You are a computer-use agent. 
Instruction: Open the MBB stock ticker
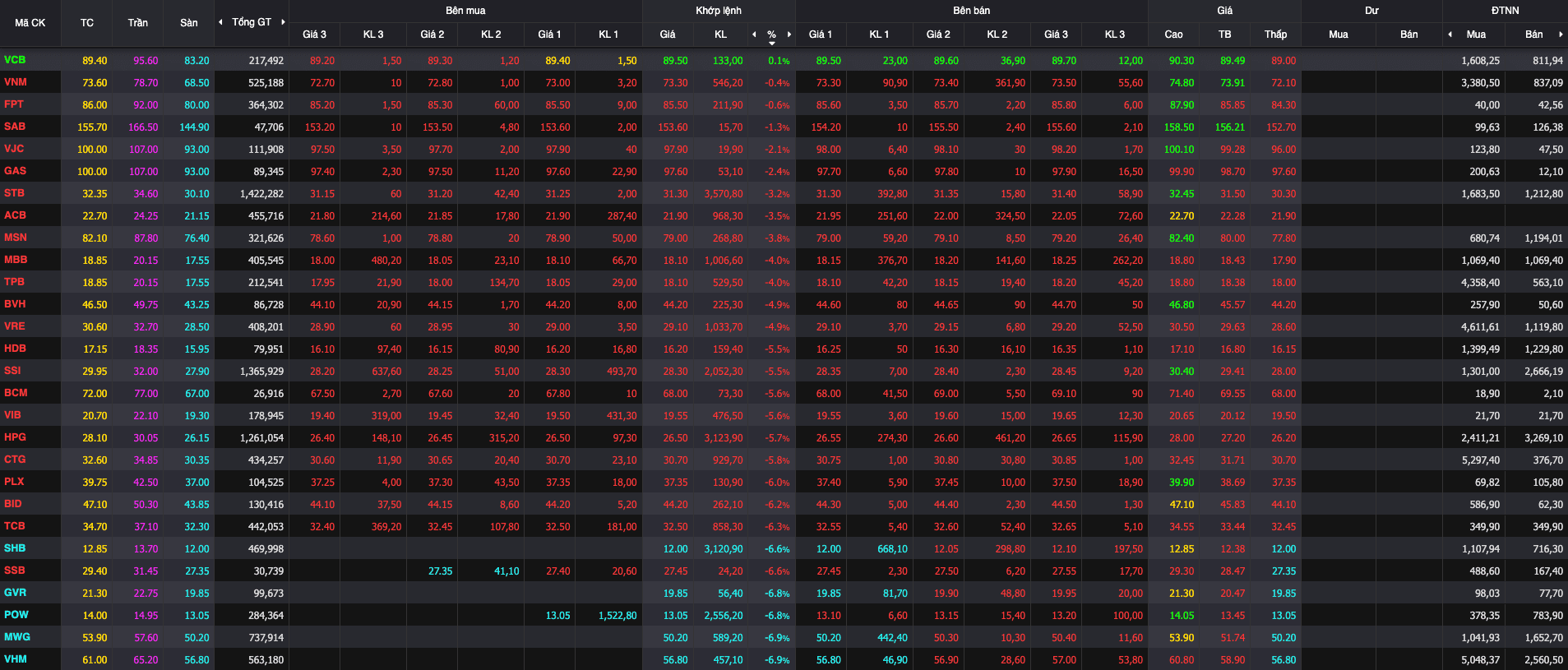[16, 260]
